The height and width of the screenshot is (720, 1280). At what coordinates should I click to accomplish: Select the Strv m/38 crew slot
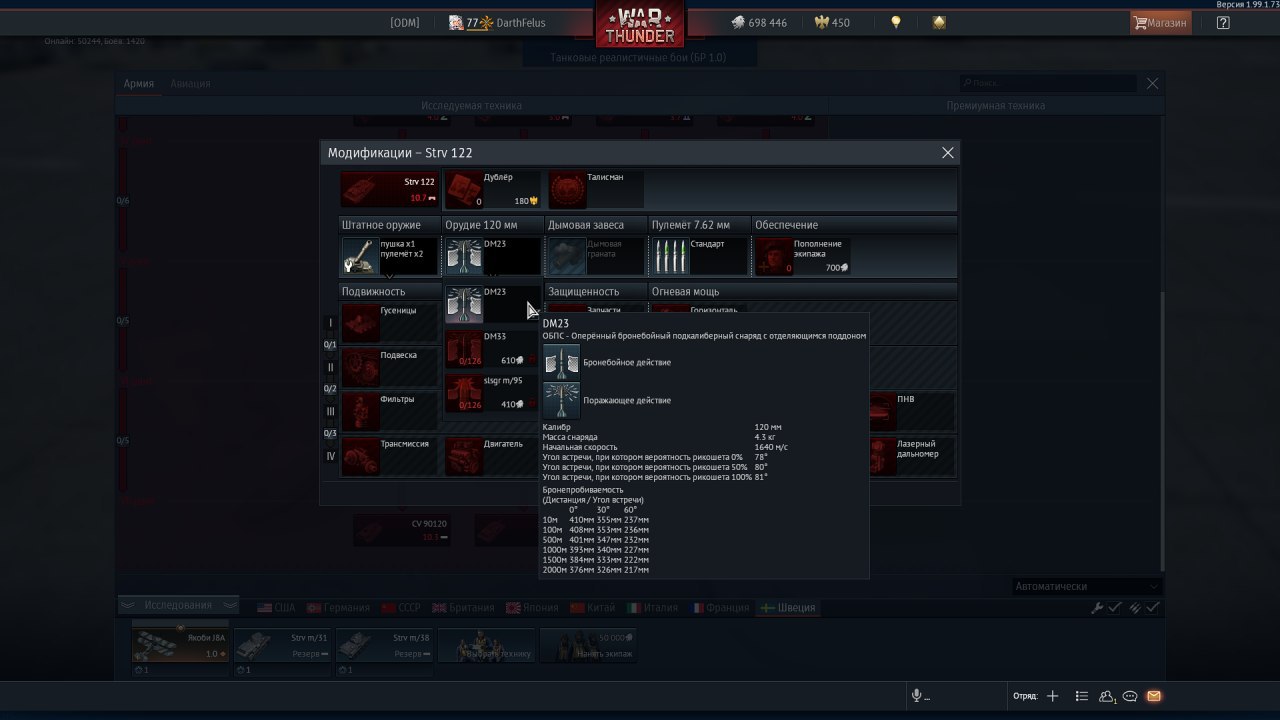[385, 646]
